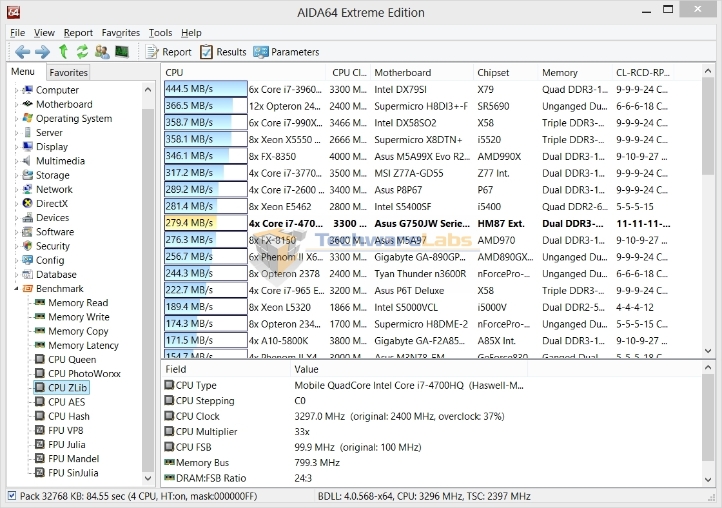722x508 pixels.
Task: Select Memory Write benchmark
Action: pos(79,317)
